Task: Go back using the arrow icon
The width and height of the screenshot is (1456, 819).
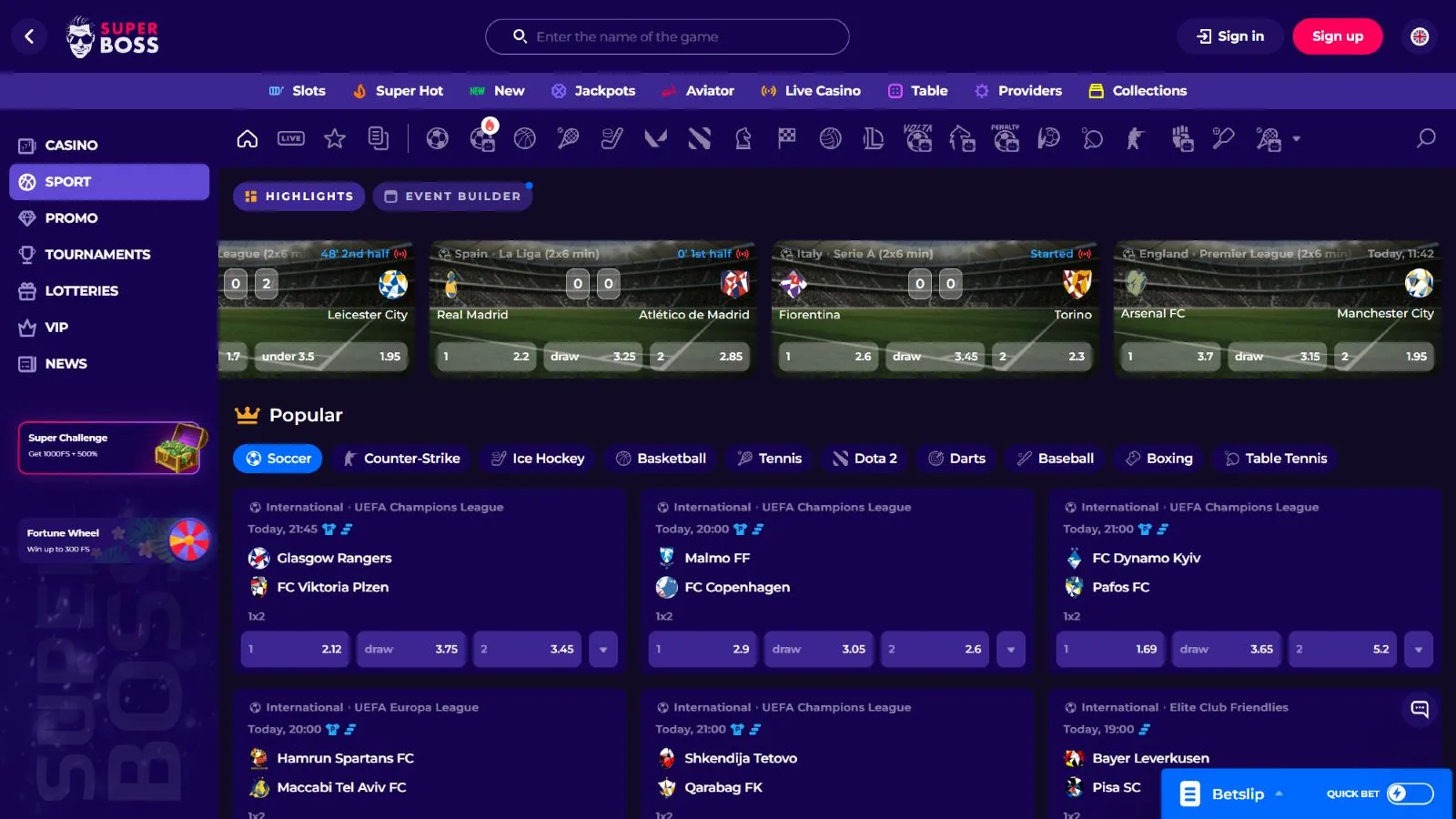Action: tap(29, 36)
